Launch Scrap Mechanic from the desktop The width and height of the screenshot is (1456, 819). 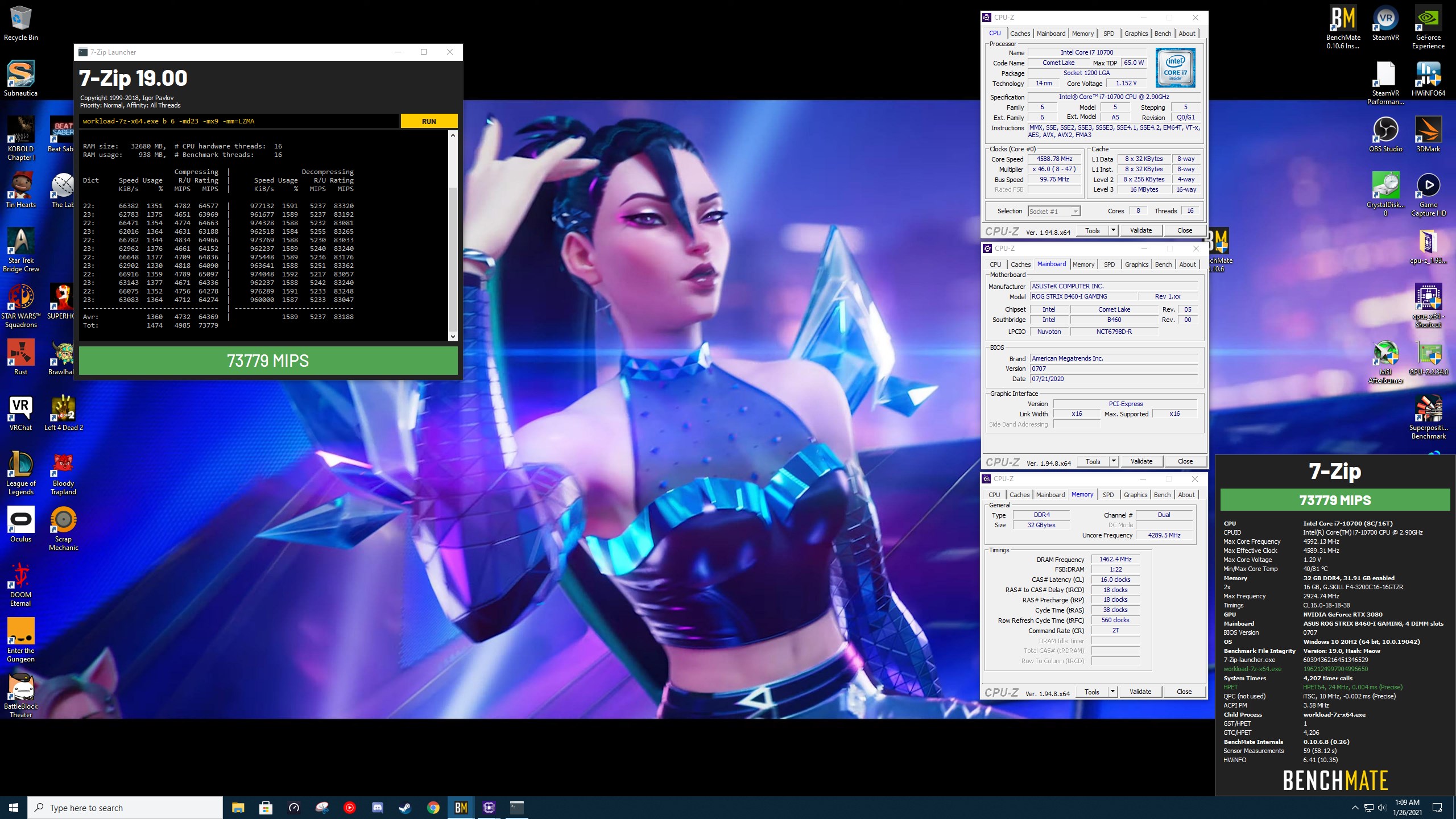pyautogui.click(x=64, y=529)
